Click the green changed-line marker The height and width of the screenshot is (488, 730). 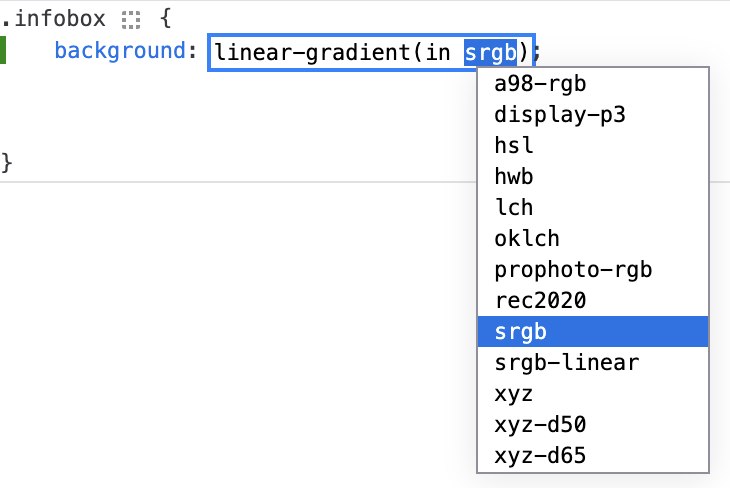click(x=3, y=51)
